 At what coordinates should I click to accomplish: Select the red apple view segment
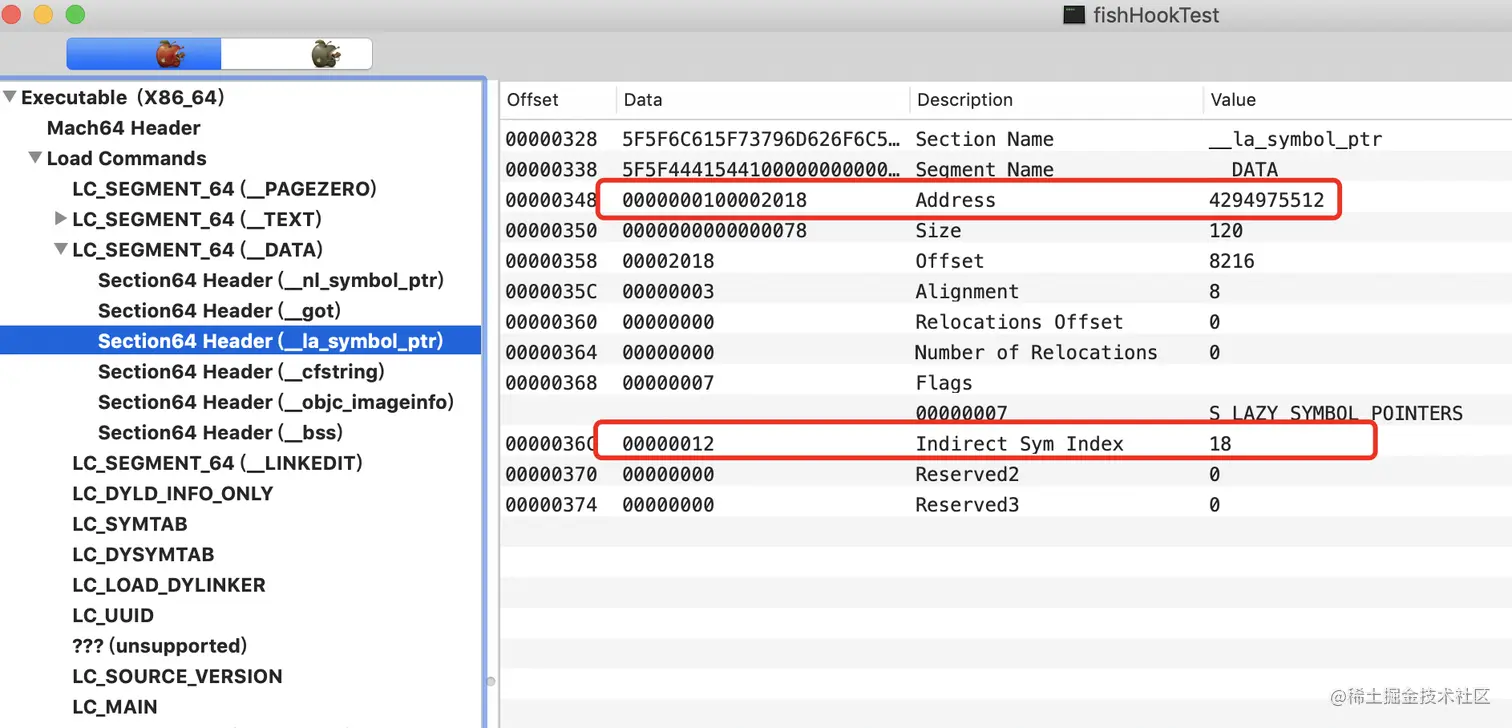click(x=144, y=54)
